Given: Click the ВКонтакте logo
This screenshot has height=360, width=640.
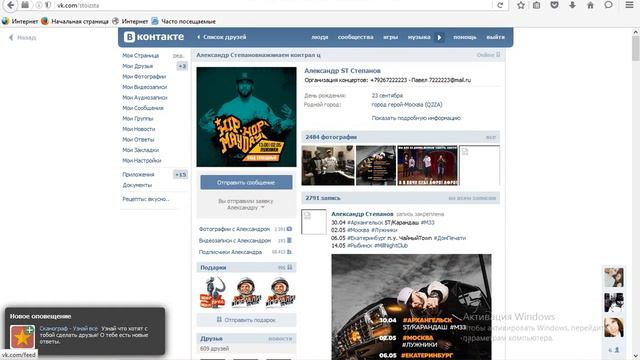Looking at the screenshot, I should (154, 37).
